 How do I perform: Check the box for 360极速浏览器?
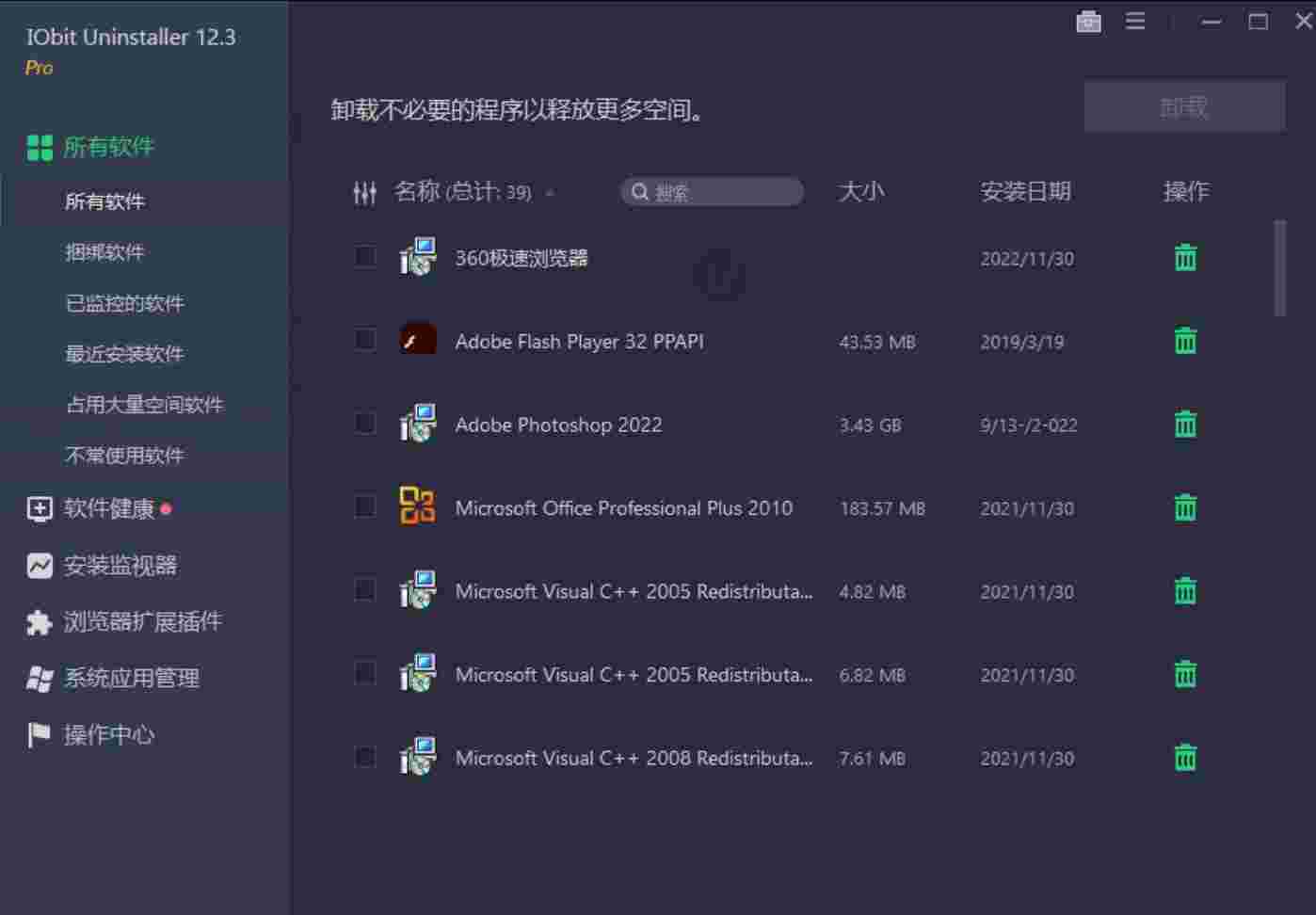[x=365, y=256]
